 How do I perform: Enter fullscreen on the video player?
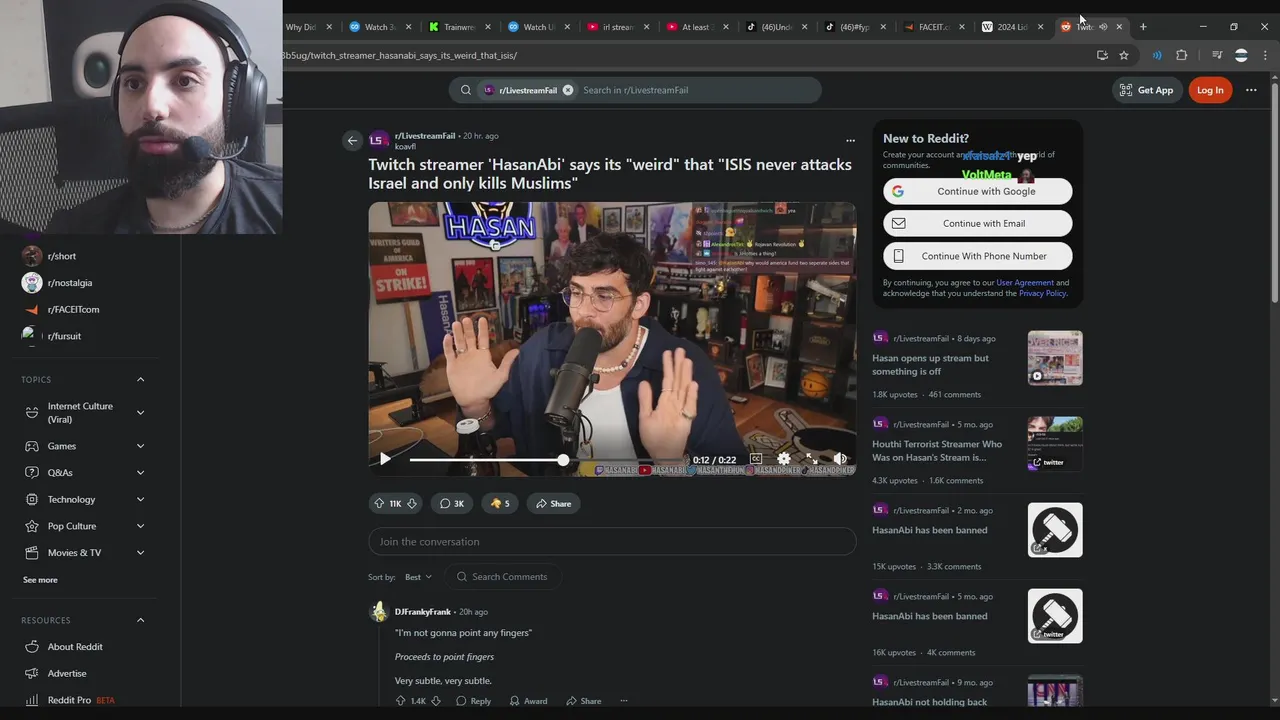pos(812,459)
